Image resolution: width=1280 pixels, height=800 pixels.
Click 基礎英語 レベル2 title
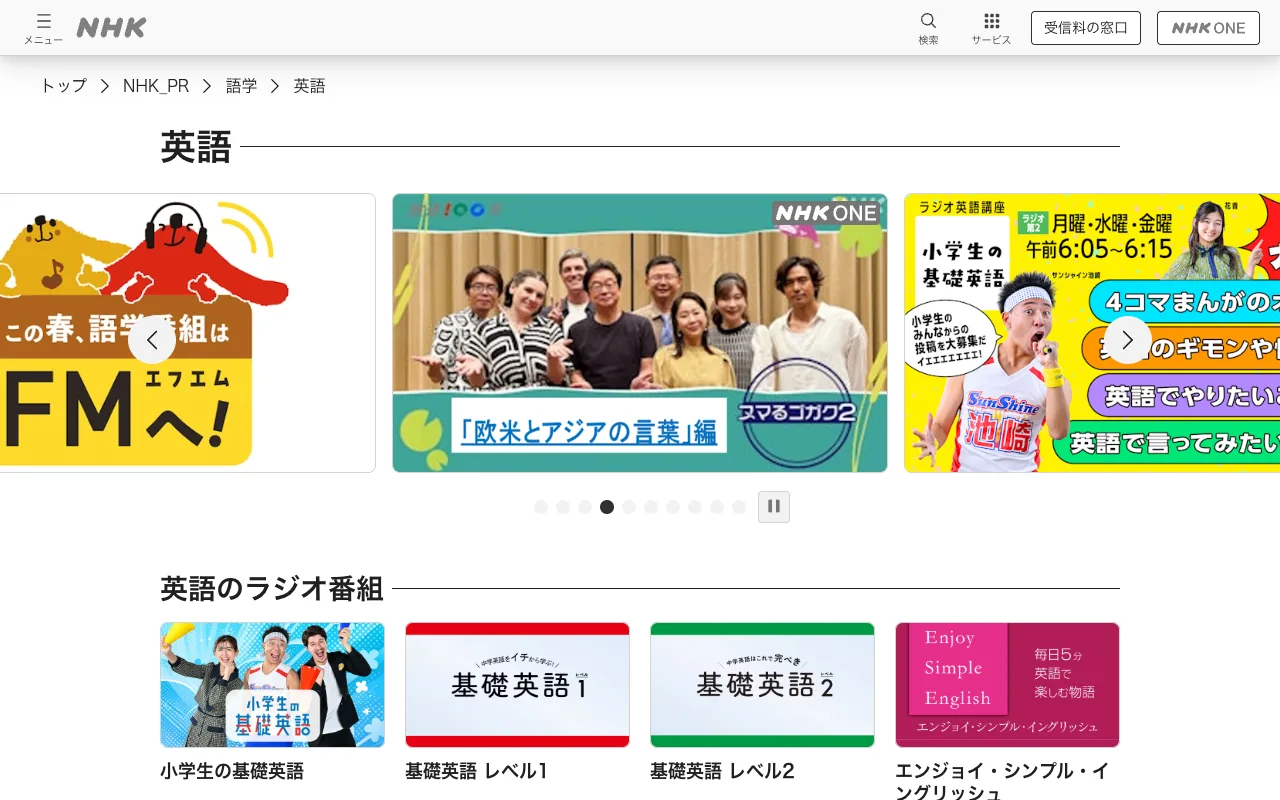722,771
